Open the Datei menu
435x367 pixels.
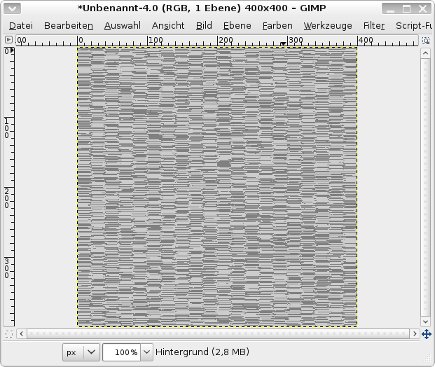[21, 26]
